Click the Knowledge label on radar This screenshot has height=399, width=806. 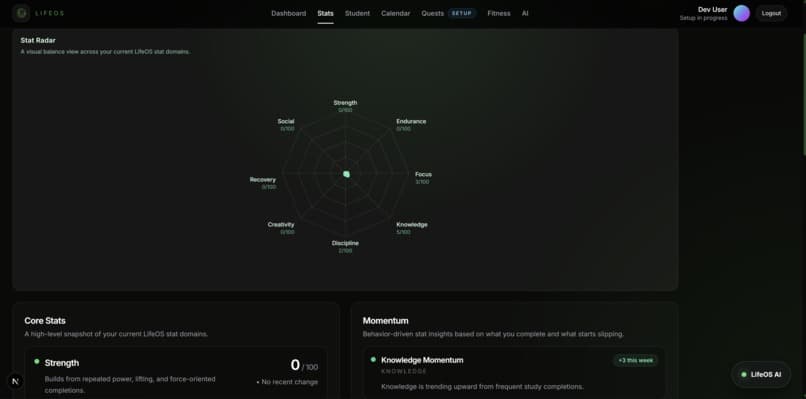tap(412, 225)
